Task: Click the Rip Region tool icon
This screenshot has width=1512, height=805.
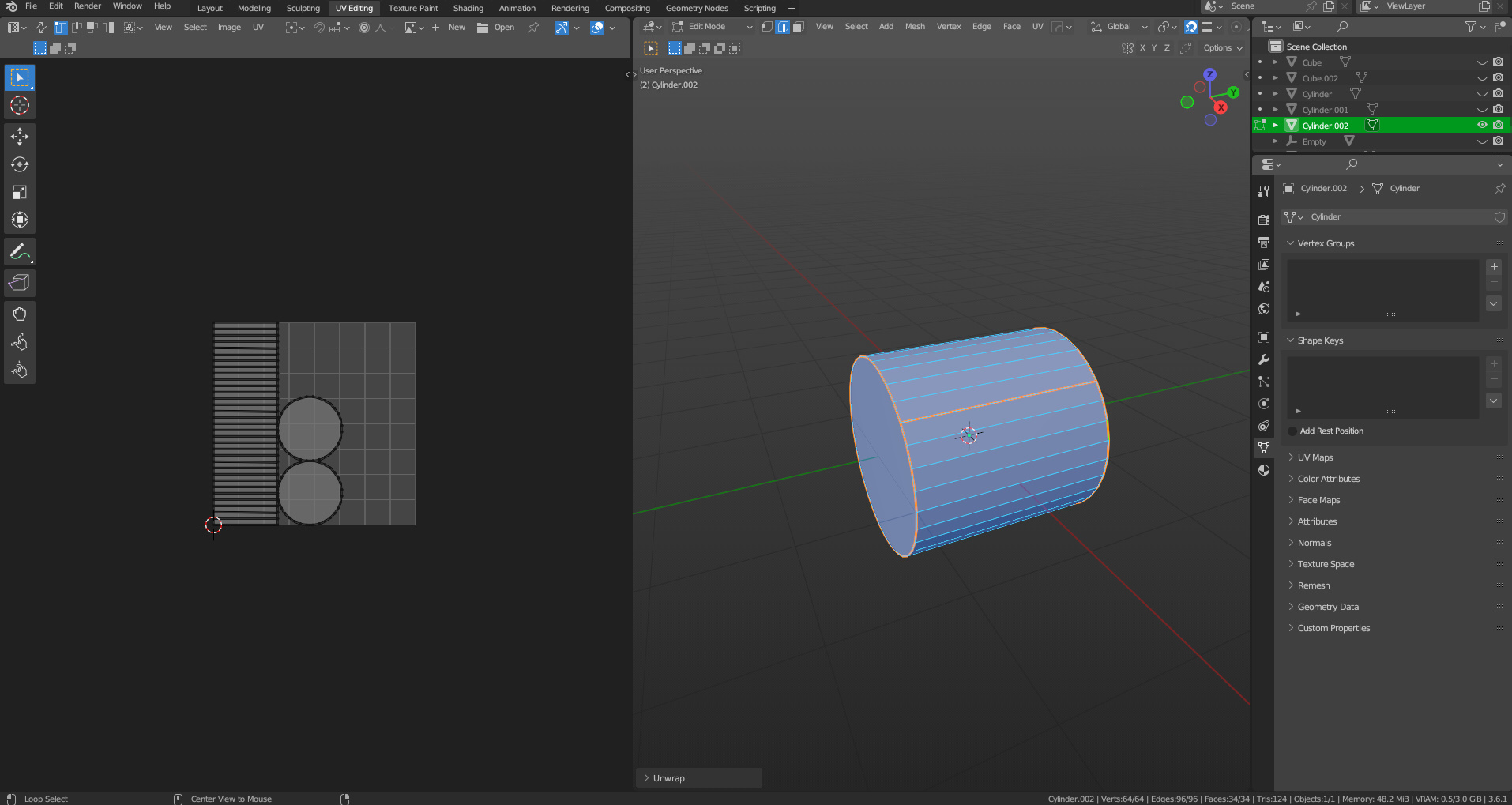Action: (20, 283)
